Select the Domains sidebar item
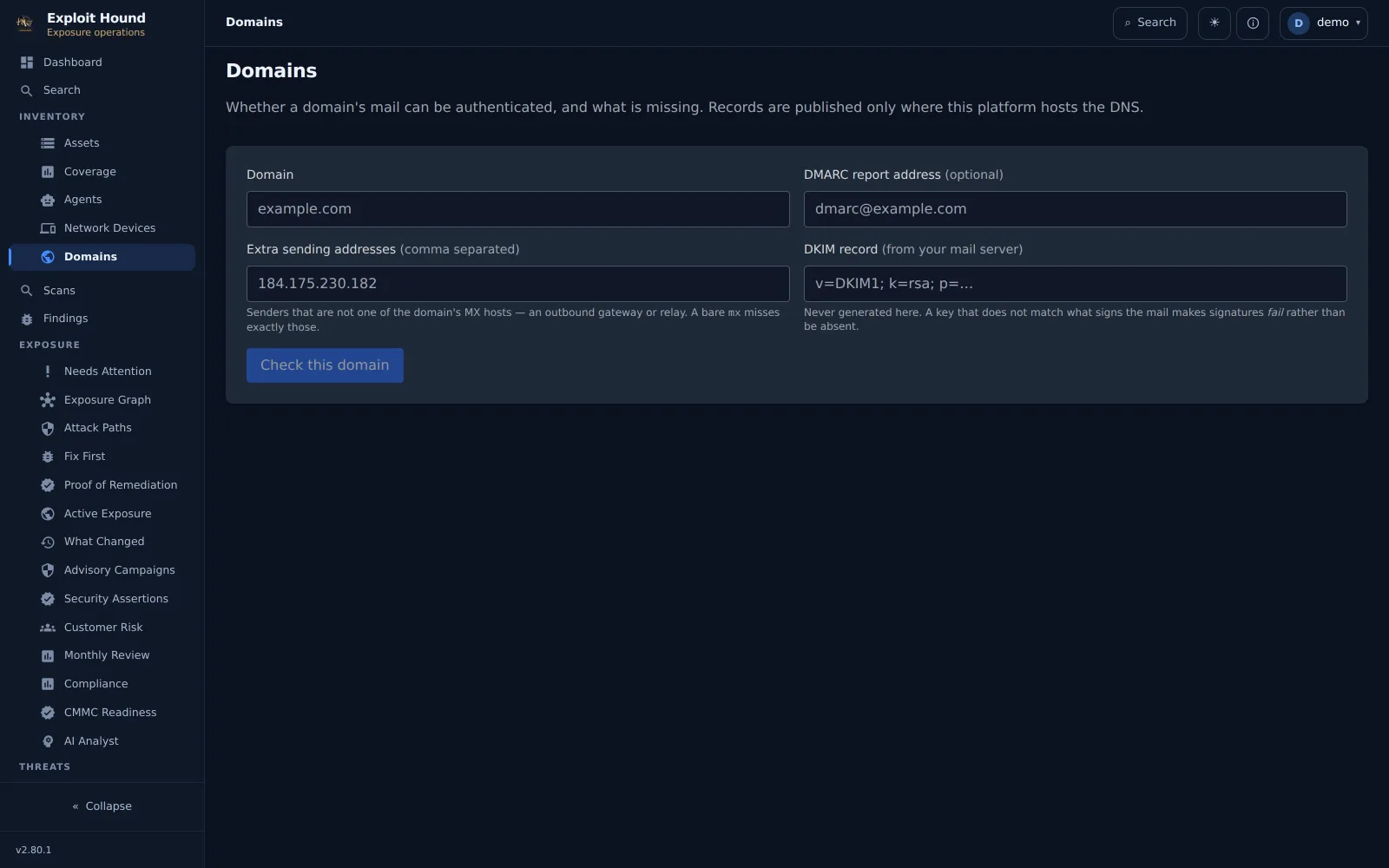This screenshot has height=868, width=1389. [102, 257]
